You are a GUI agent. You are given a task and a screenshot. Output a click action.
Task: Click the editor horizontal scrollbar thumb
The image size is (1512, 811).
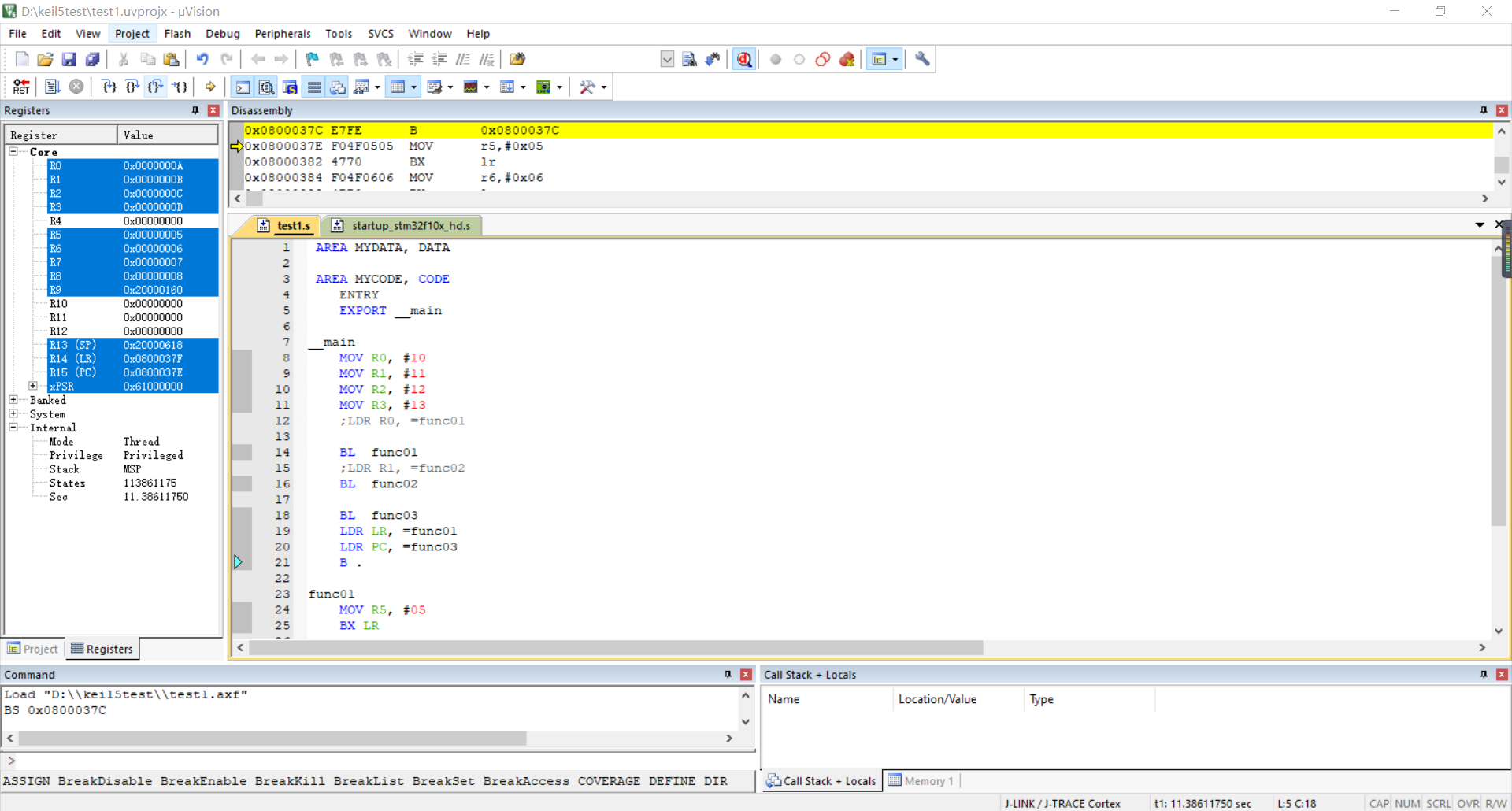coord(616,647)
